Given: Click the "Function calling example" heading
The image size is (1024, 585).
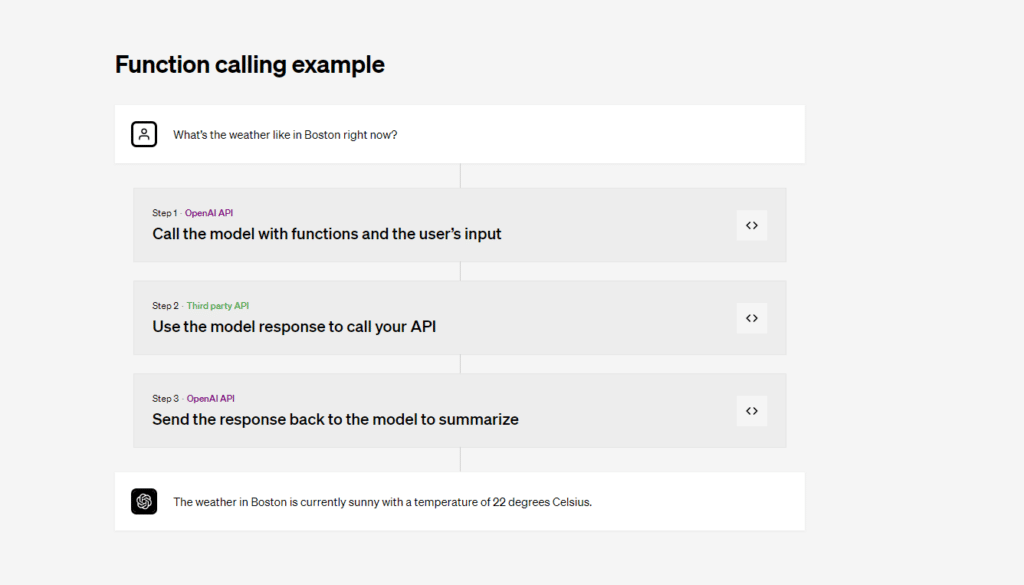Looking at the screenshot, I should tap(250, 65).
